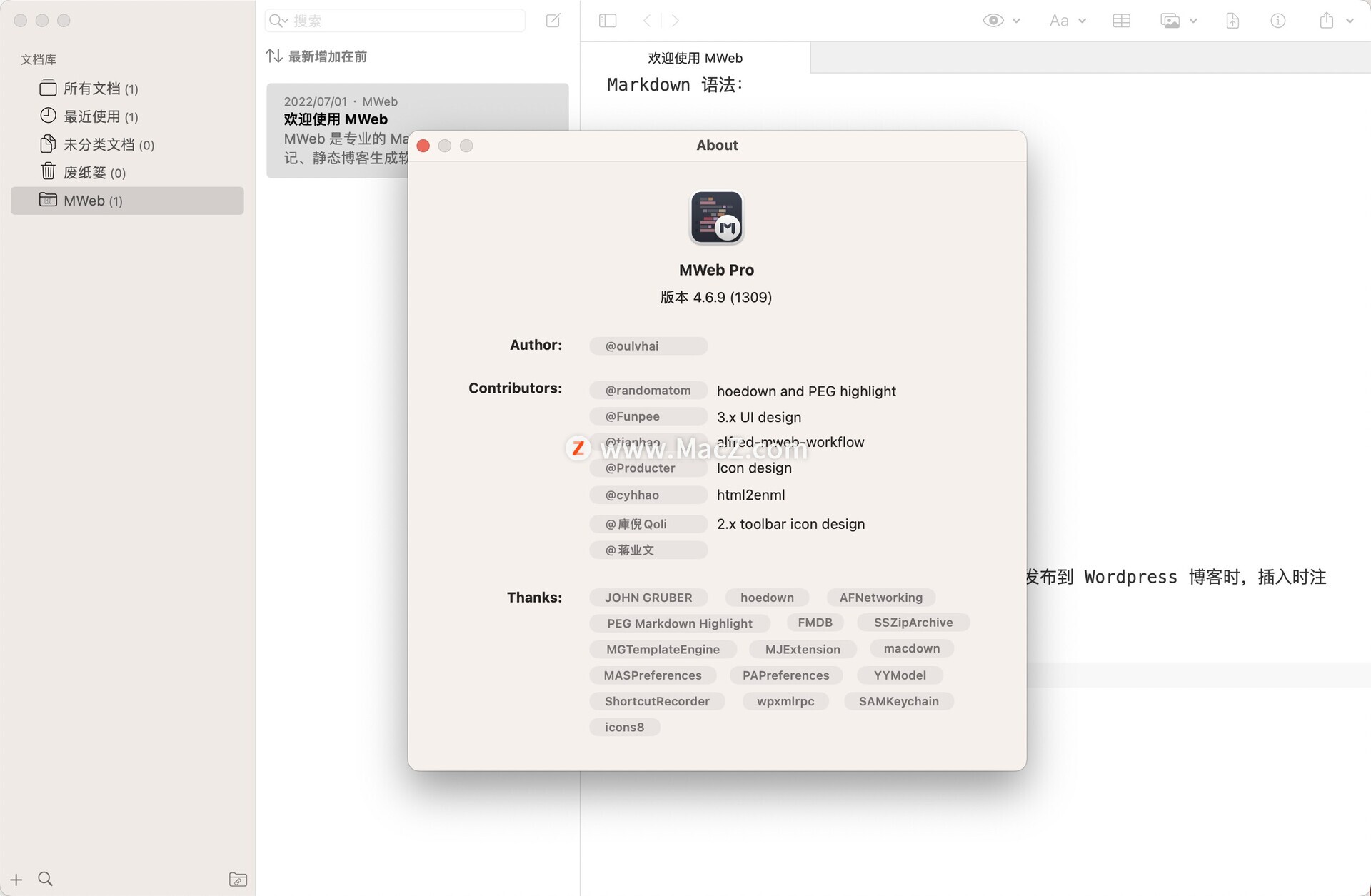Click the icons8 thanks link
Screen dimensions: 1371x896
624,728
